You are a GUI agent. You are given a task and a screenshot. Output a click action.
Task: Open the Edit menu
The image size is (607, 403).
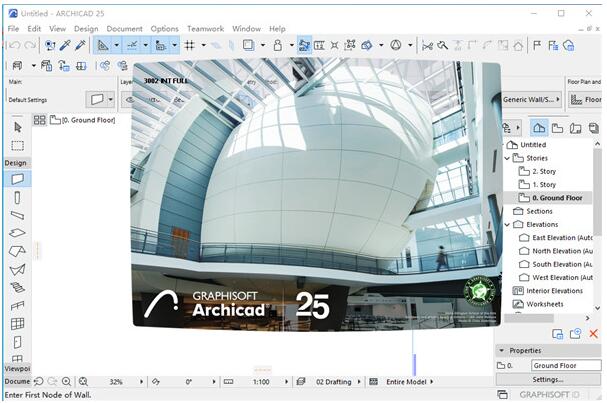(x=34, y=29)
